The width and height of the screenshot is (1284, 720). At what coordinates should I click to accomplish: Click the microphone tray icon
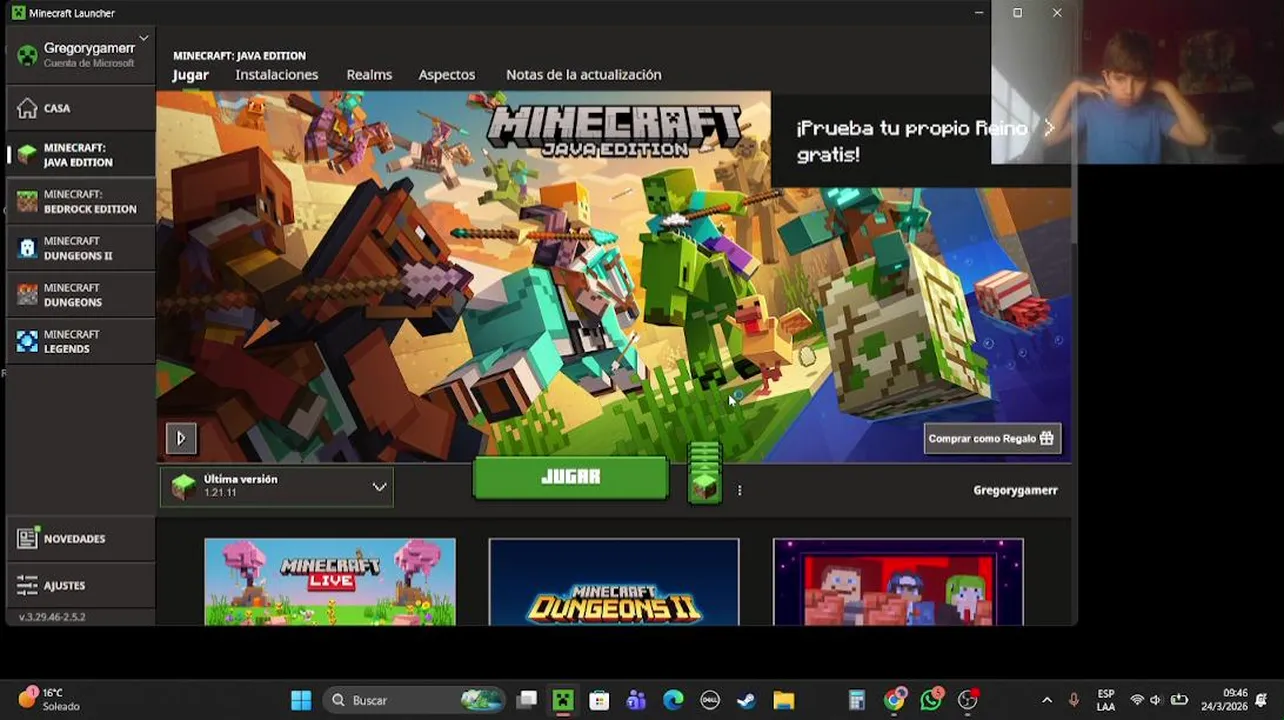[1074, 700]
